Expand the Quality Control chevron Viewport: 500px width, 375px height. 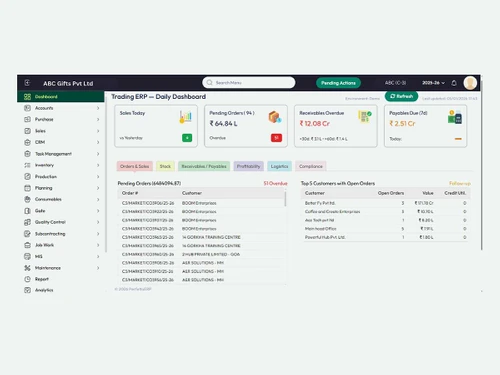[98, 222]
